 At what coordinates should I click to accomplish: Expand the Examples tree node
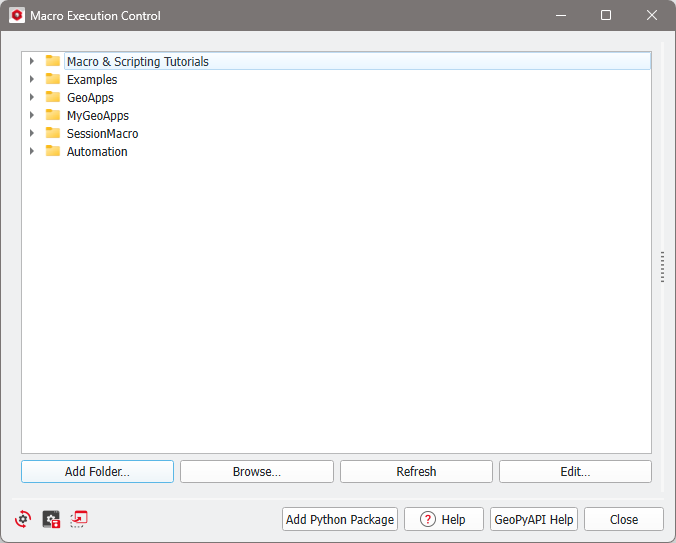[x=31, y=79]
